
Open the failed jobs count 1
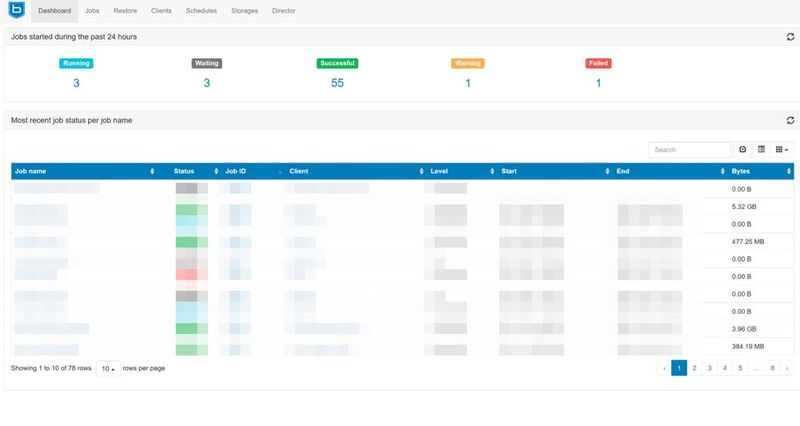click(x=598, y=83)
